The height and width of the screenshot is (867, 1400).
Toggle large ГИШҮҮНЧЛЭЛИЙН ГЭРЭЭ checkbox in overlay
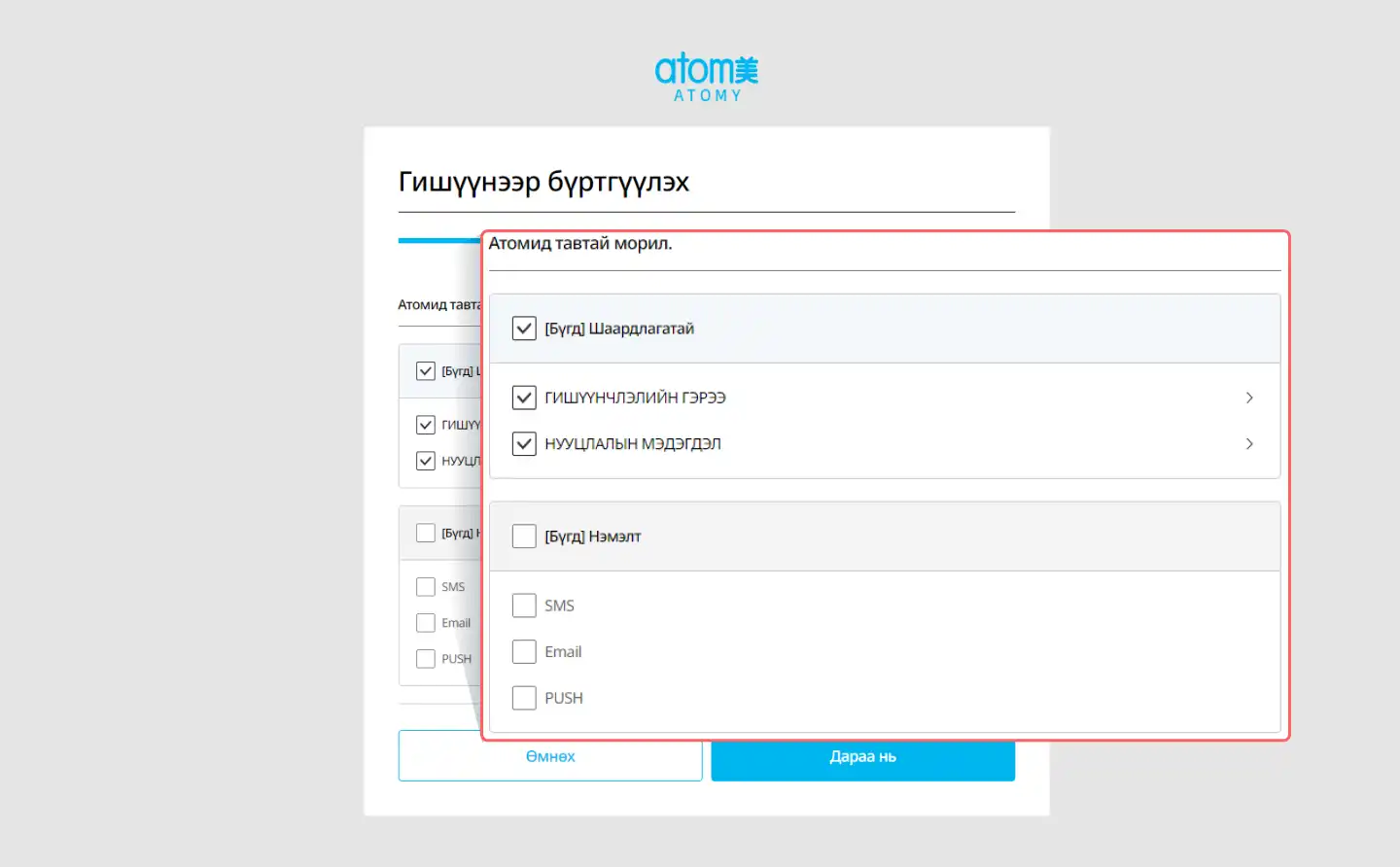[524, 398]
